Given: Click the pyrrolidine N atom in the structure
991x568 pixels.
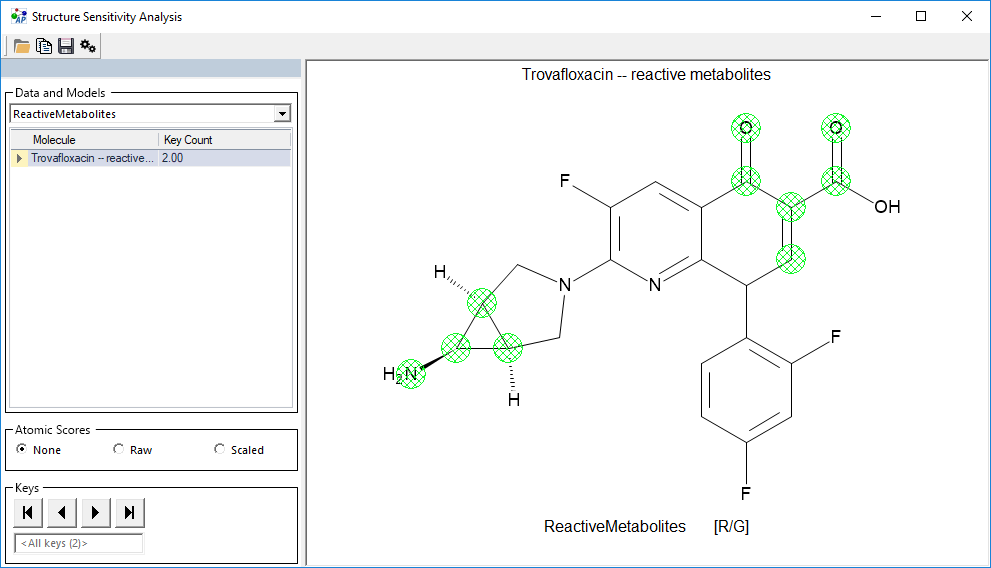Looking at the screenshot, I should tap(565, 285).
